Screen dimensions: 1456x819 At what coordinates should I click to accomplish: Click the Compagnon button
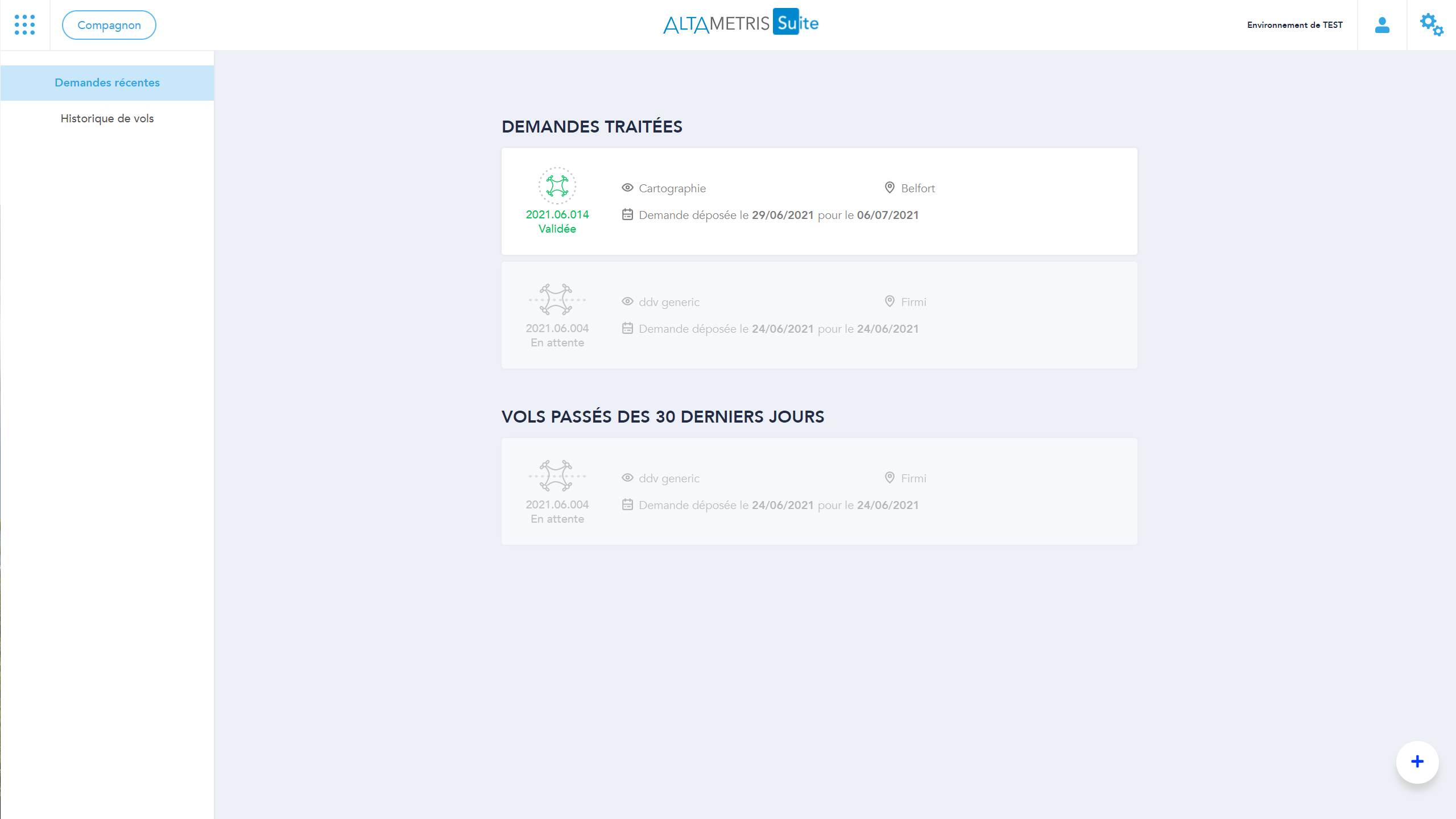pos(109,25)
